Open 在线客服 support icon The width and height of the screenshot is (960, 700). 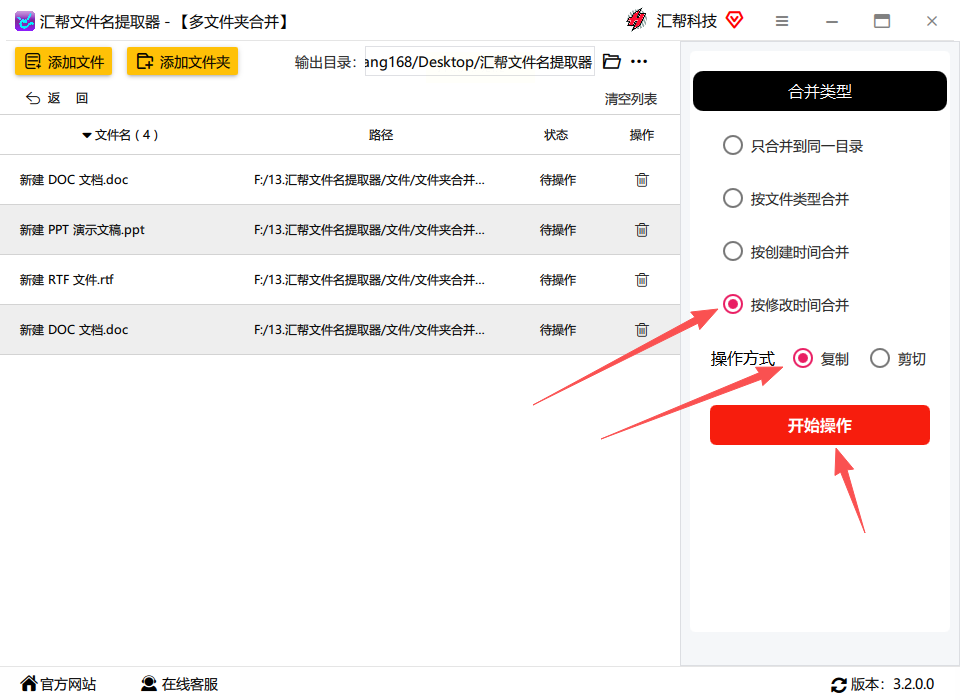149,683
